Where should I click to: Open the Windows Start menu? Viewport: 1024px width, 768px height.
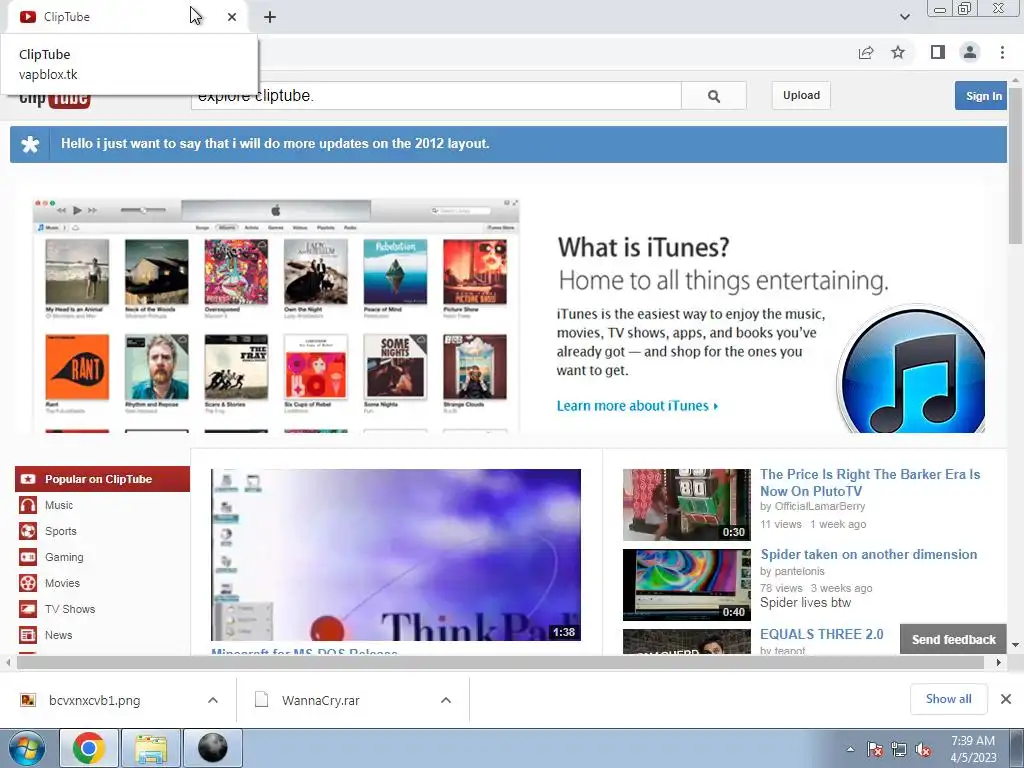(26, 748)
